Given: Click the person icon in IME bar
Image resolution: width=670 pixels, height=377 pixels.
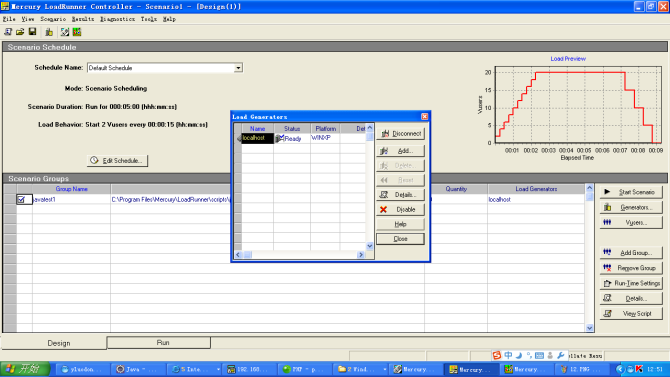Looking at the screenshot, I should pos(550,355).
